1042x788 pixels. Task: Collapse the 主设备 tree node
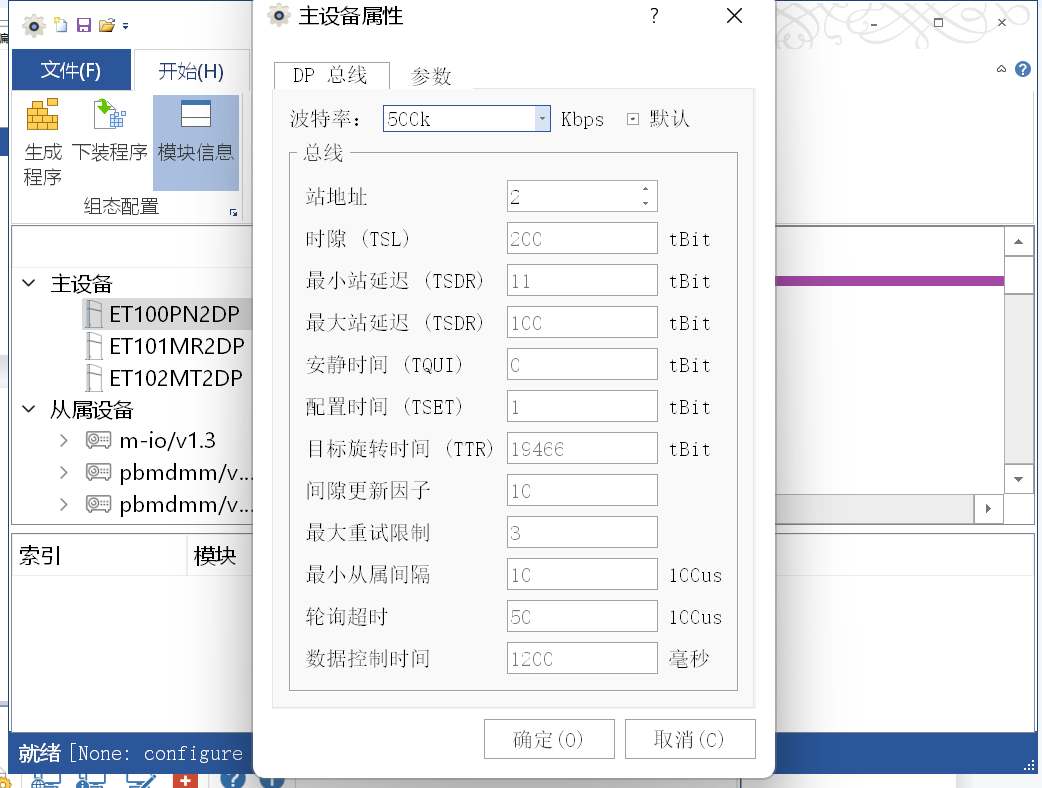coord(27,283)
